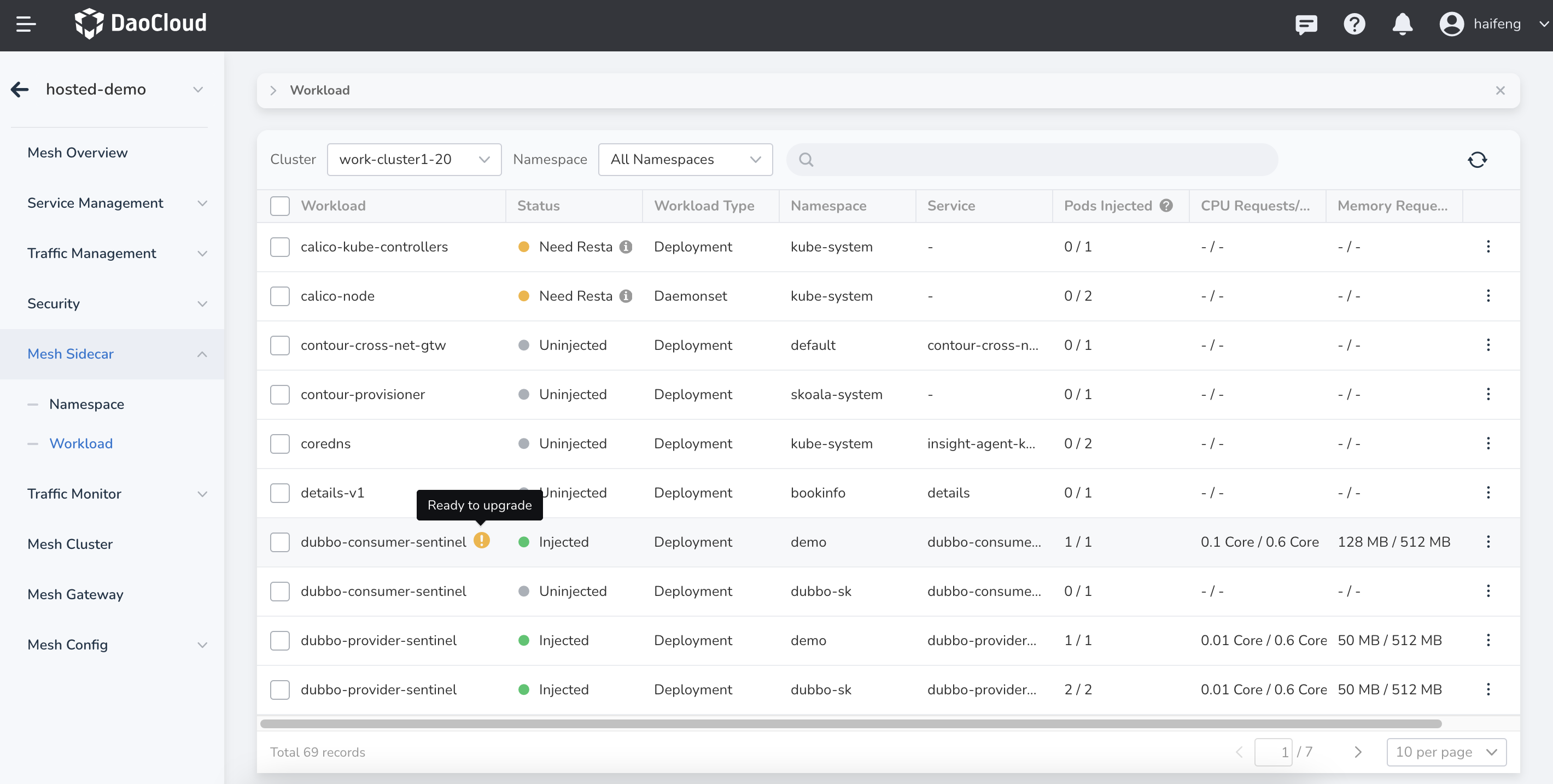This screenshot has width=1553, height=784.
Task: Check the contour-provisioner row
Action: point(280,395)
